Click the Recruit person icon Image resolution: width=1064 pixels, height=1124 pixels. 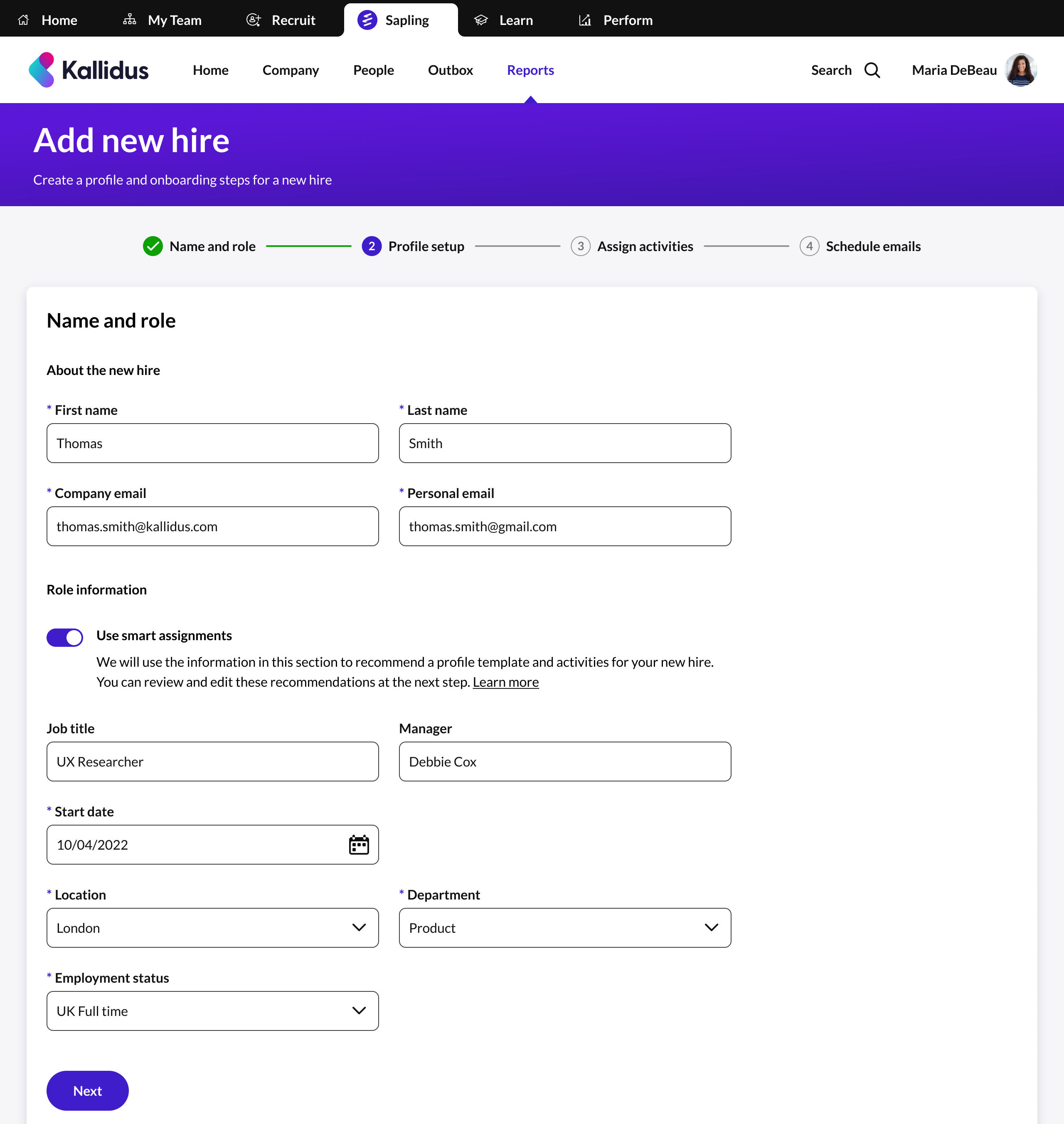(254, 20)
